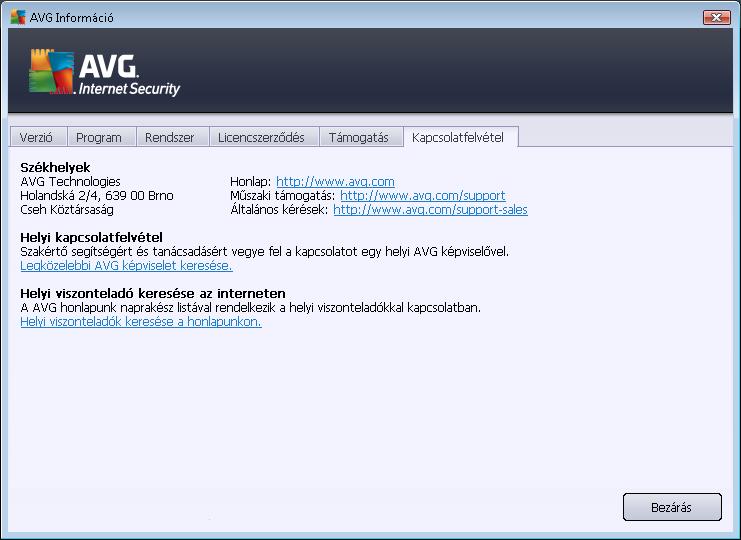Viewport: 741px width, 540px height.
Task: Click the Cseh Köztársaság text
Action: pos(67,210)
